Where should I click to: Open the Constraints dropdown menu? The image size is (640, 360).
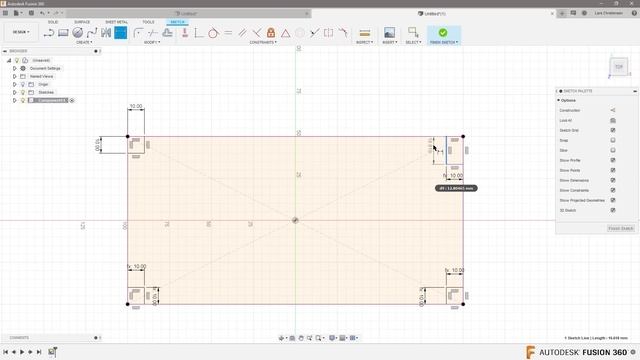click(x=263, y=42)
